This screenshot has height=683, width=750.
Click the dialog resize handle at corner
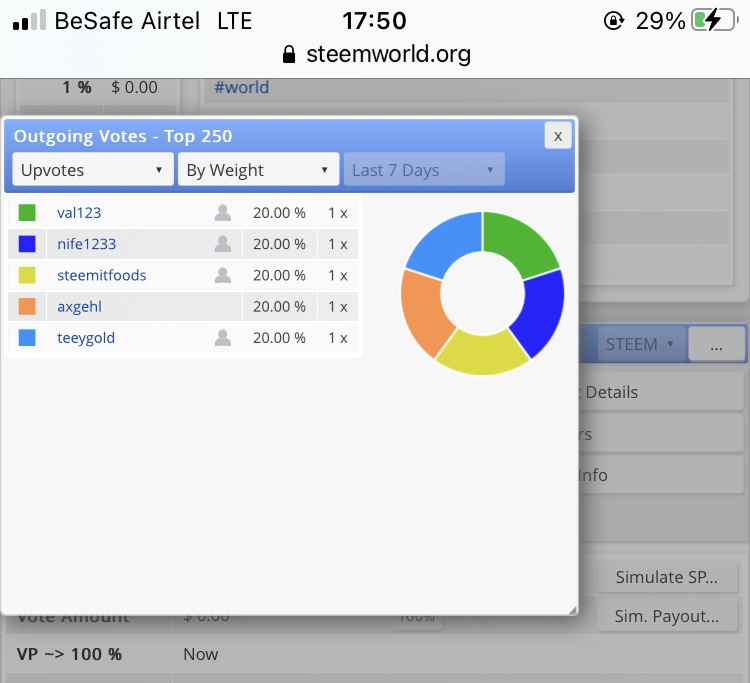[573, 610]
